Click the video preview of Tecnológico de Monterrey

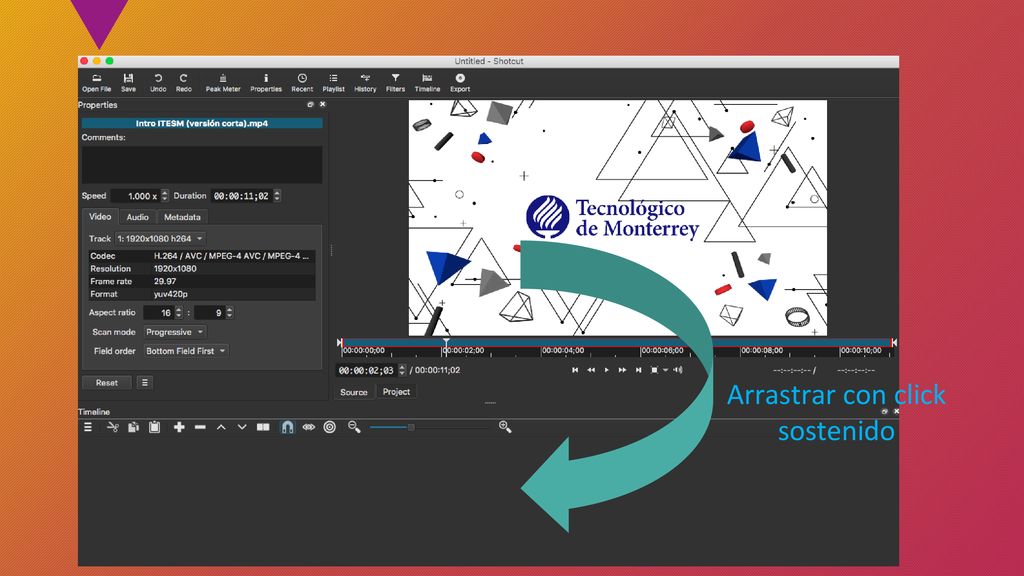pos(618,218)
